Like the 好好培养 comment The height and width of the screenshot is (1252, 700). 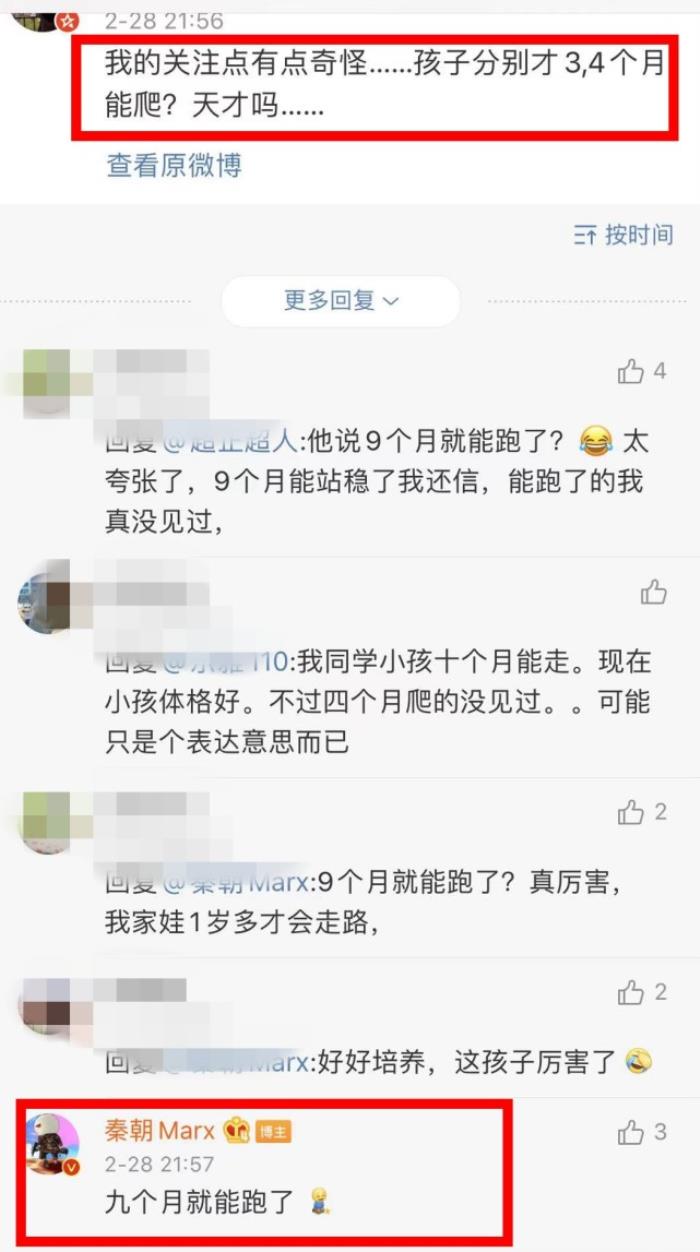pyautogui.click(x=630, y=992)
